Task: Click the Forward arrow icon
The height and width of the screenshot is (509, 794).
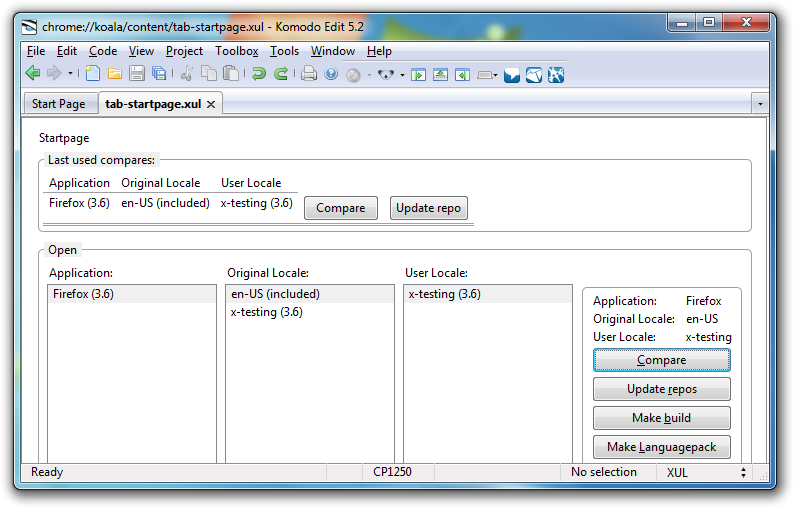Action: point(54,73)
